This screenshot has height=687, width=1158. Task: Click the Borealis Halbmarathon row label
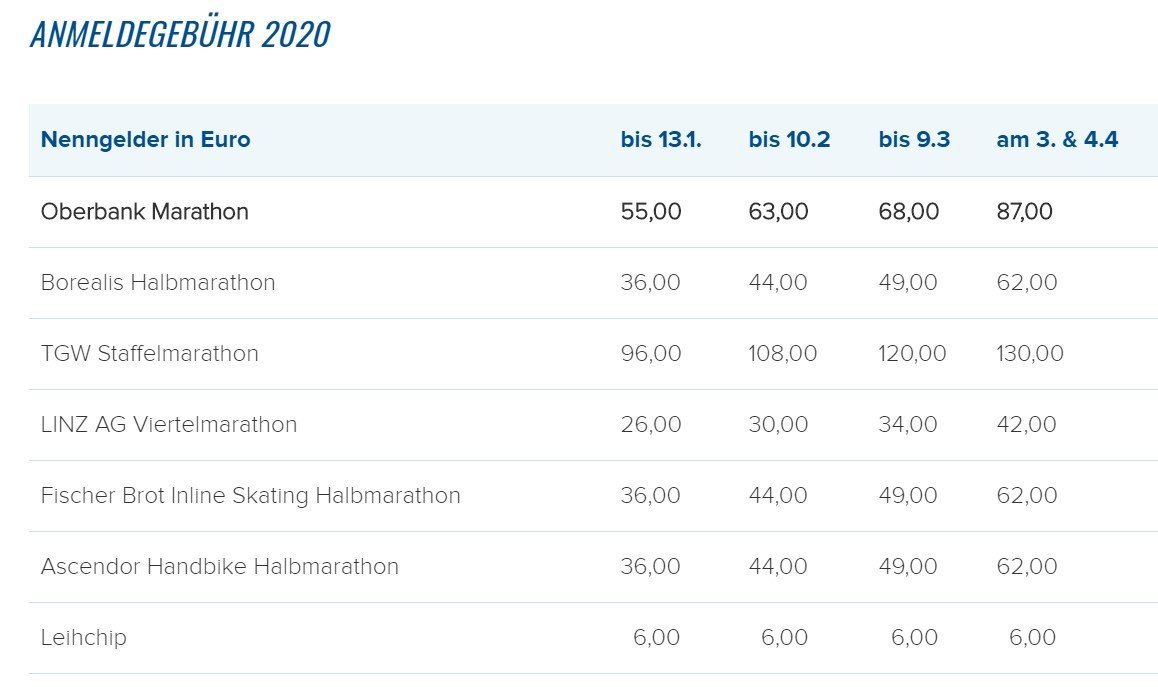click(x=158, y=283)
